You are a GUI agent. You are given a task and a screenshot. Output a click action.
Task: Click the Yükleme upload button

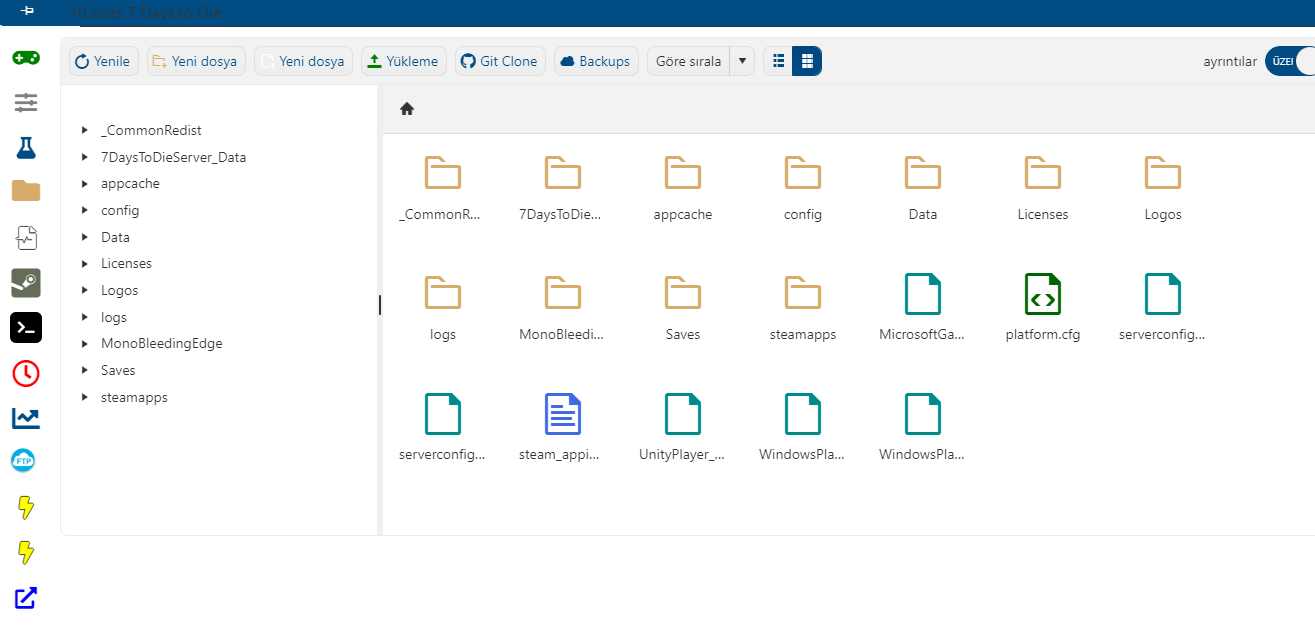(404, 61)
